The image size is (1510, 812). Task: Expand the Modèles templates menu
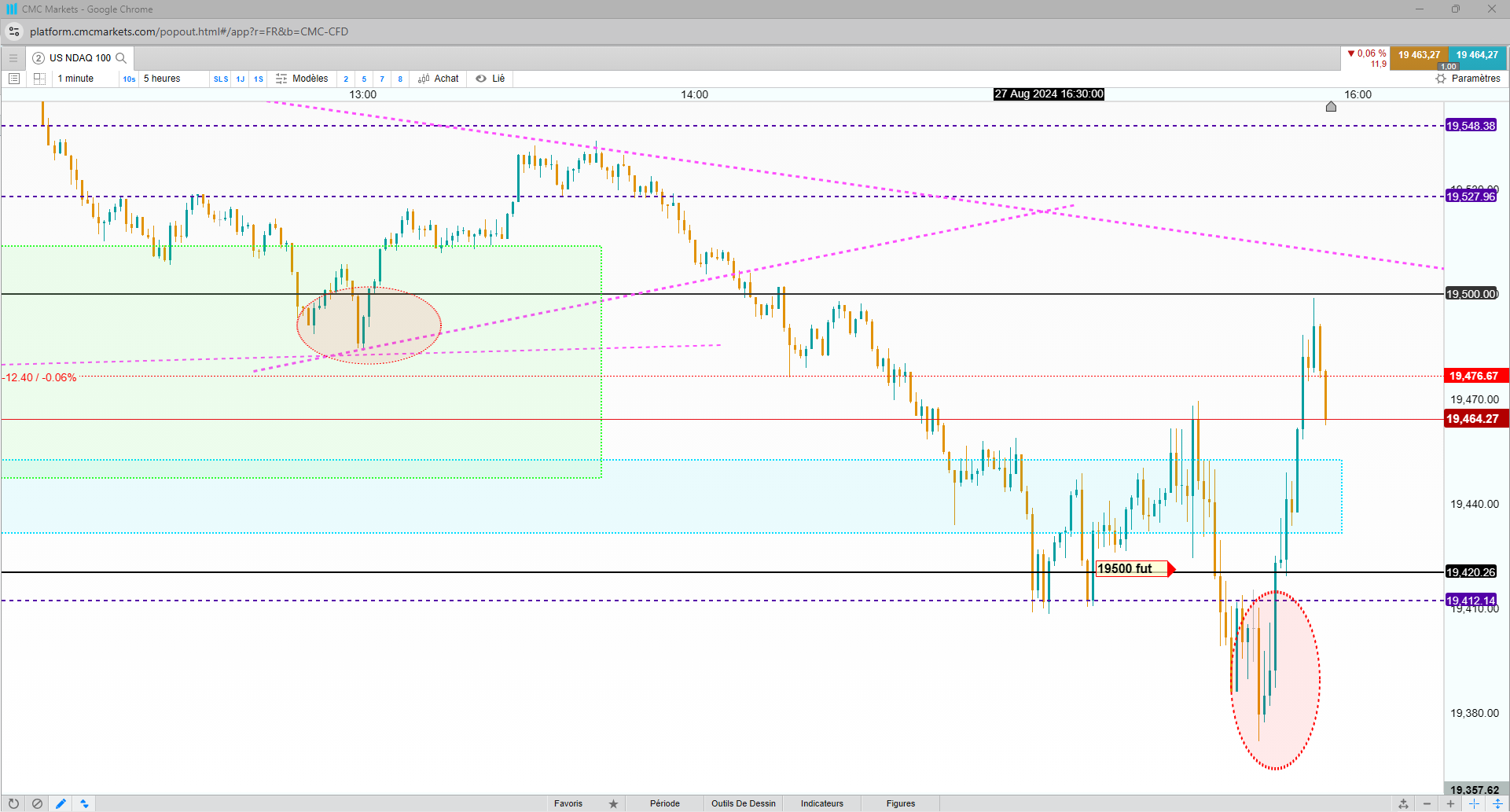[x=302, y=79]
